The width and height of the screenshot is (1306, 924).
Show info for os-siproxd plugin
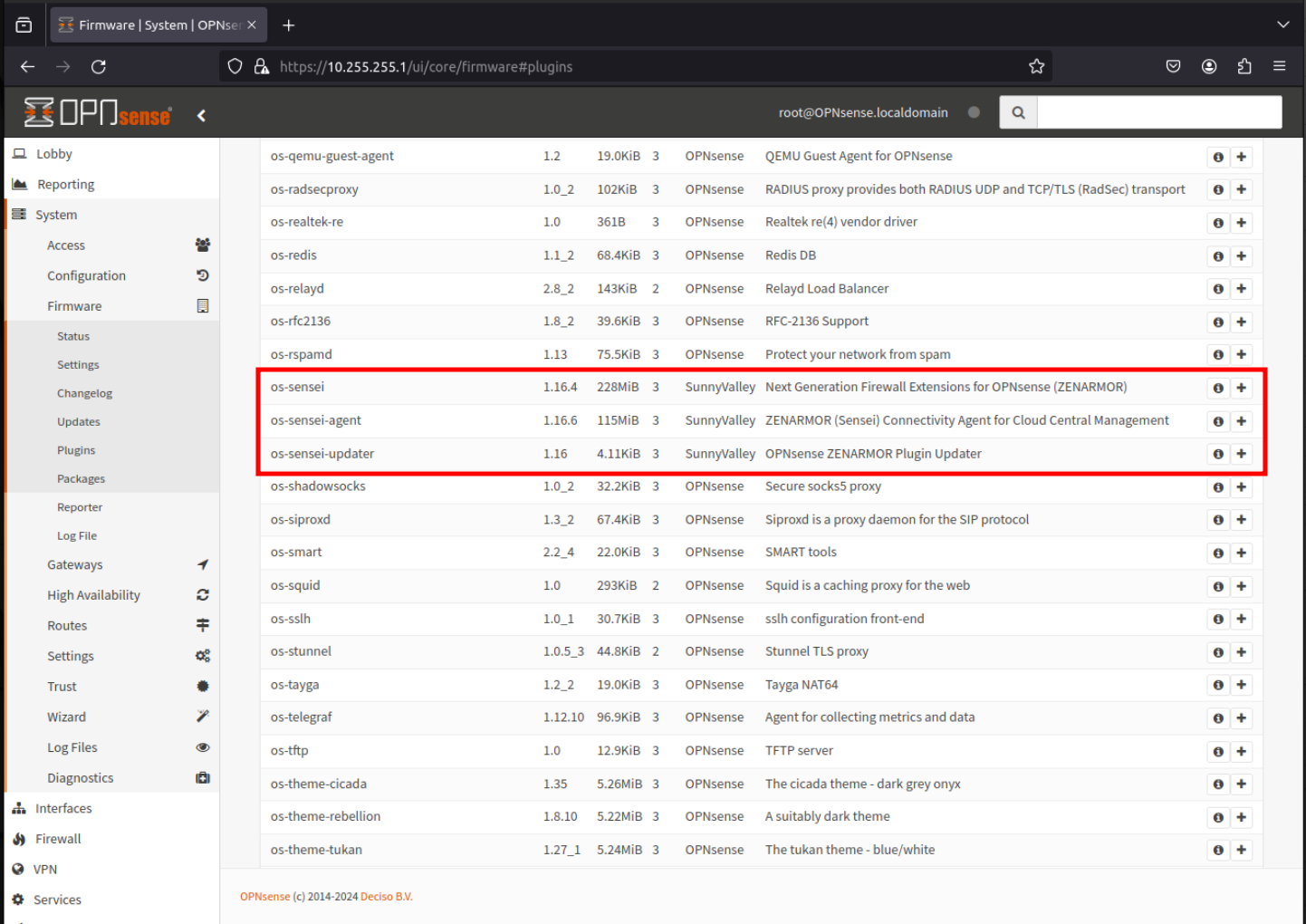coord(1218,520)
